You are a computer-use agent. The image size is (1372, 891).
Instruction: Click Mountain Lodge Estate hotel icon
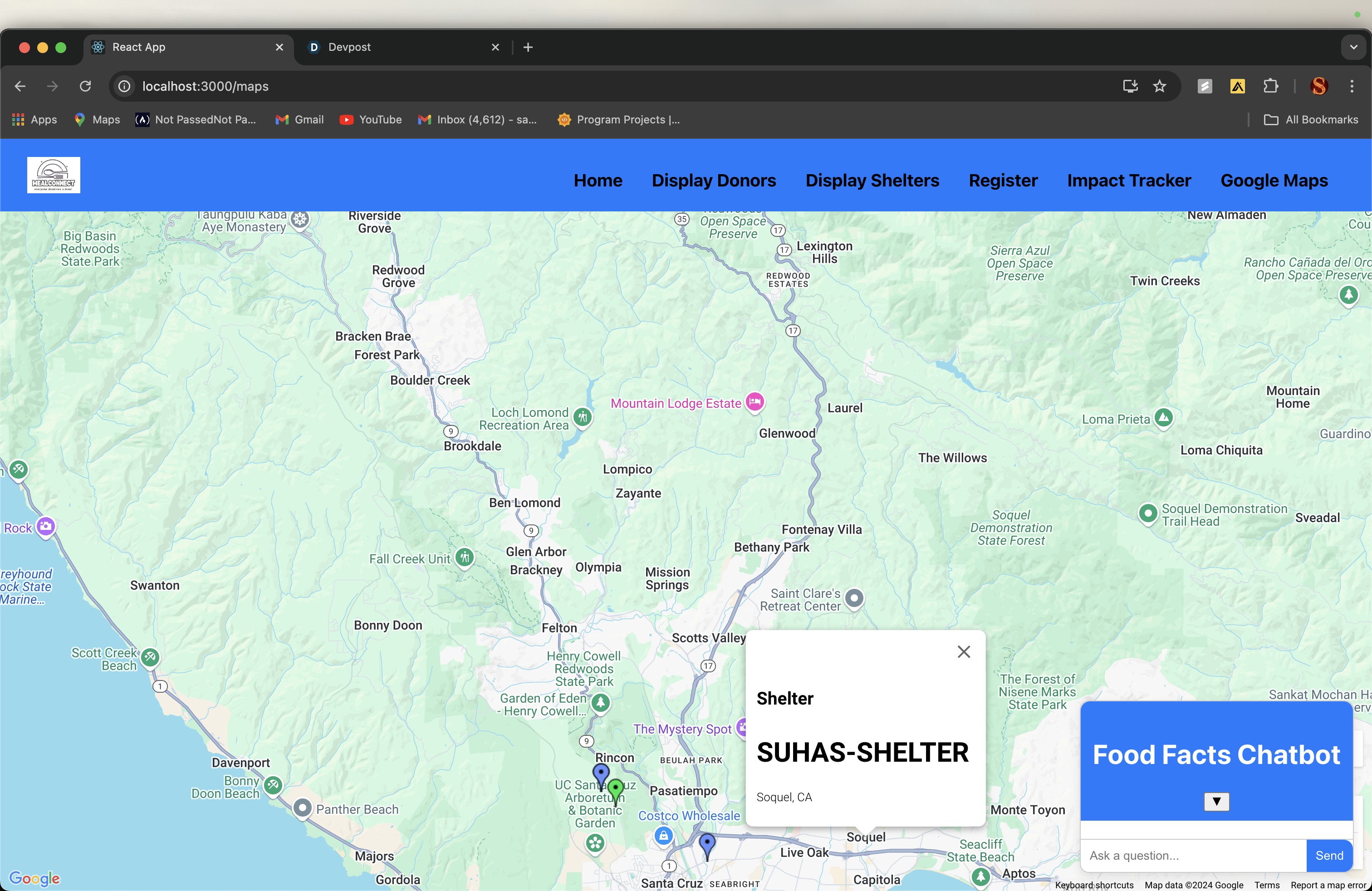pyautogui.click(x=755, y=401)
